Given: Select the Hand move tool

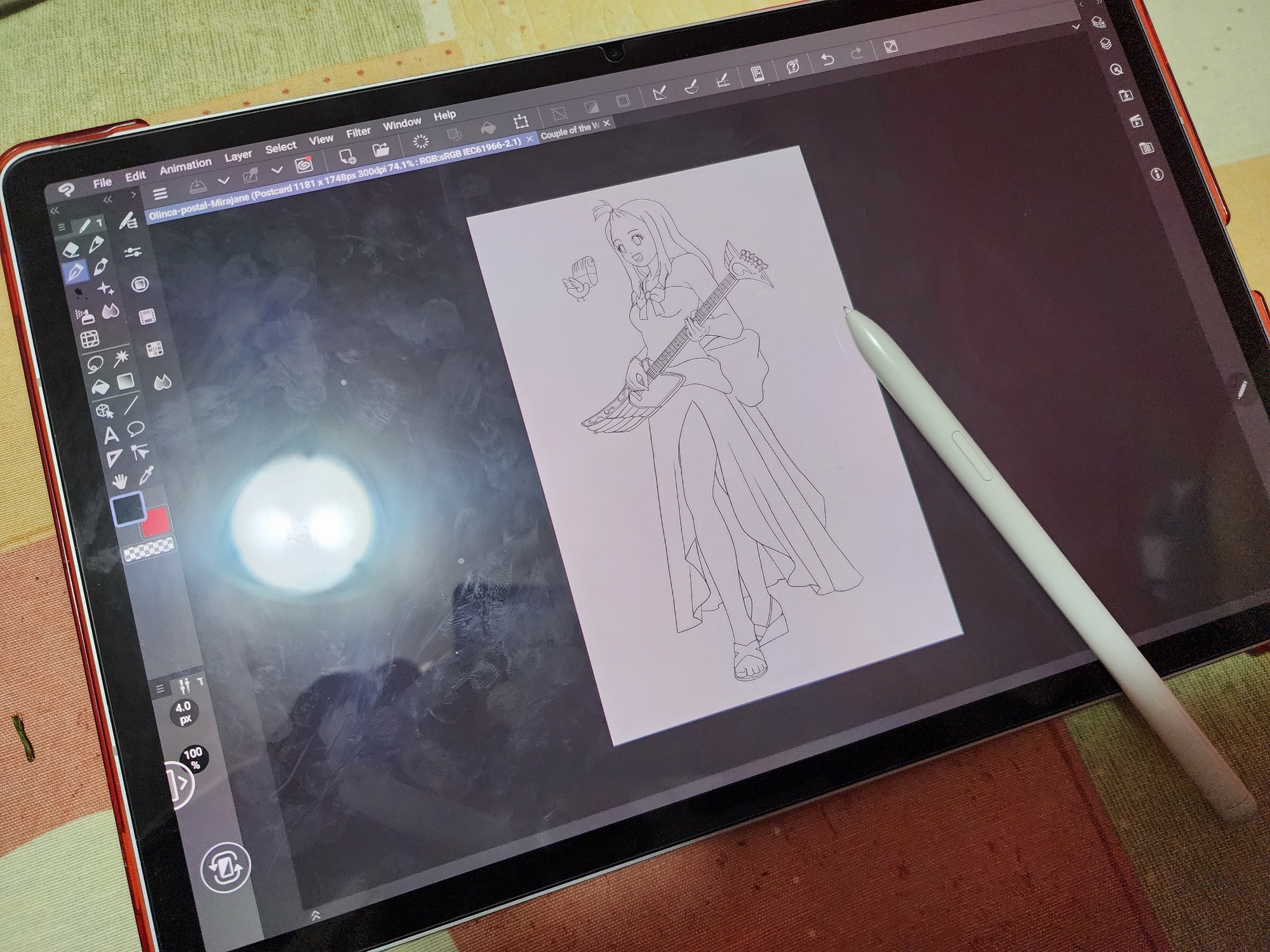Looking at the screenshot, I should [119, 481].
